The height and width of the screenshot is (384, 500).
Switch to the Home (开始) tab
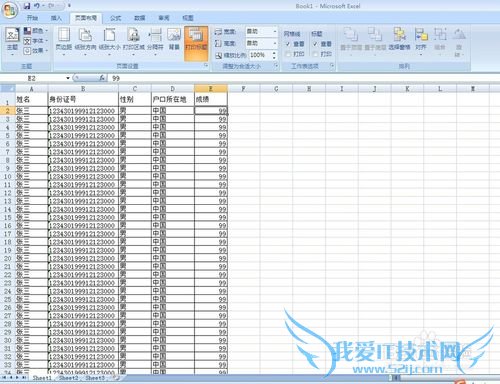(x=32, y=18)
